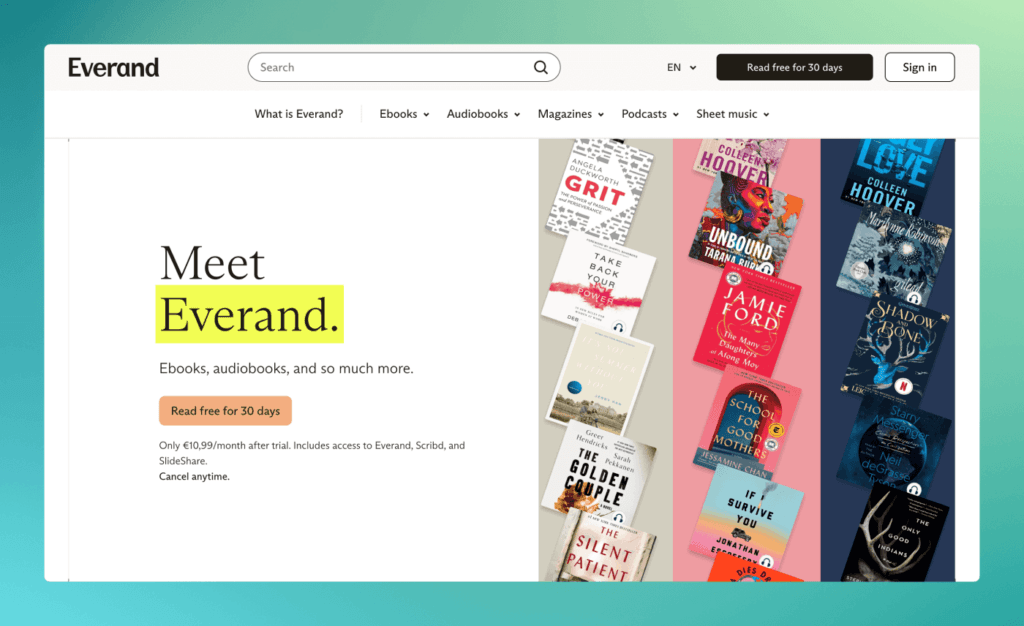Open the EN language selector
The width and height of the screenshot is (1024, 626).
(x=680, y=67)
